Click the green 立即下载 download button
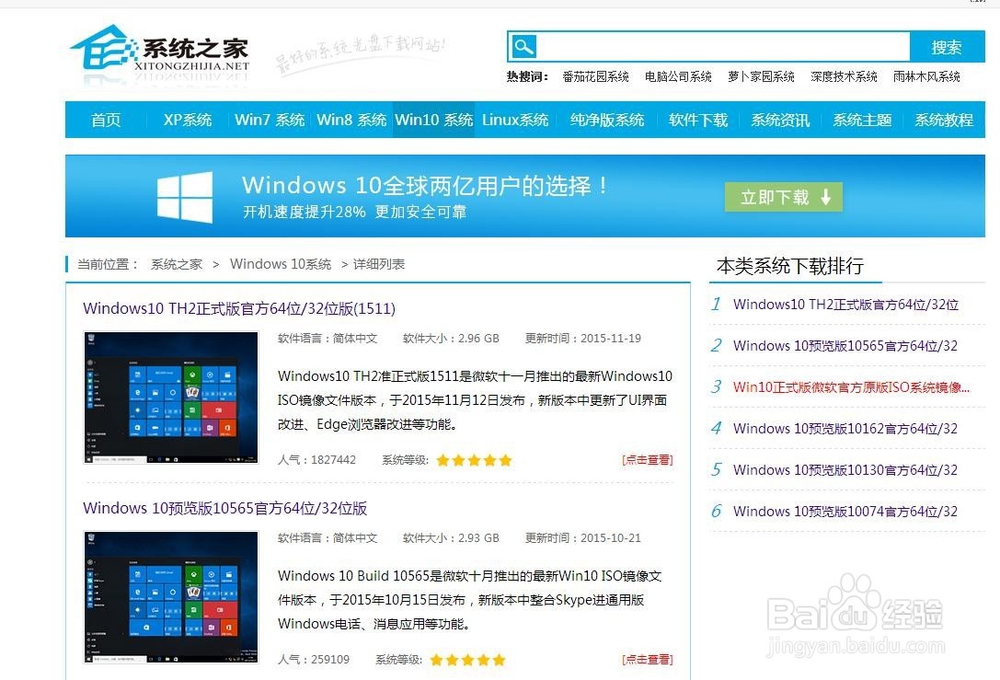 (784, 197)
